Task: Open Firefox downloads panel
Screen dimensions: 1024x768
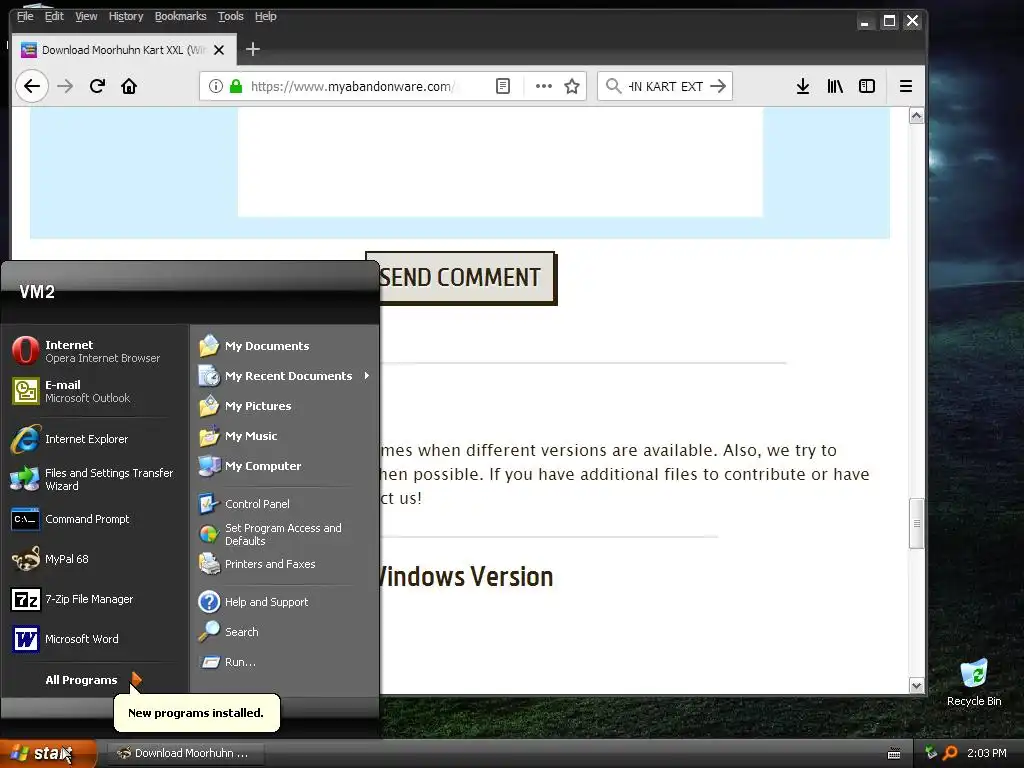Action: tap(803, 86)
